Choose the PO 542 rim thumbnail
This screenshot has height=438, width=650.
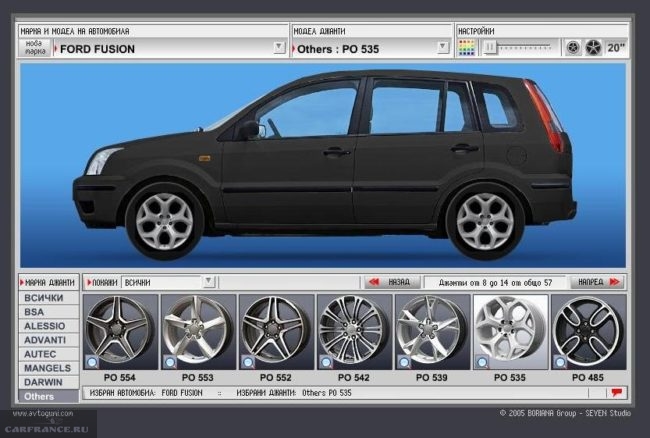point(354,332)
